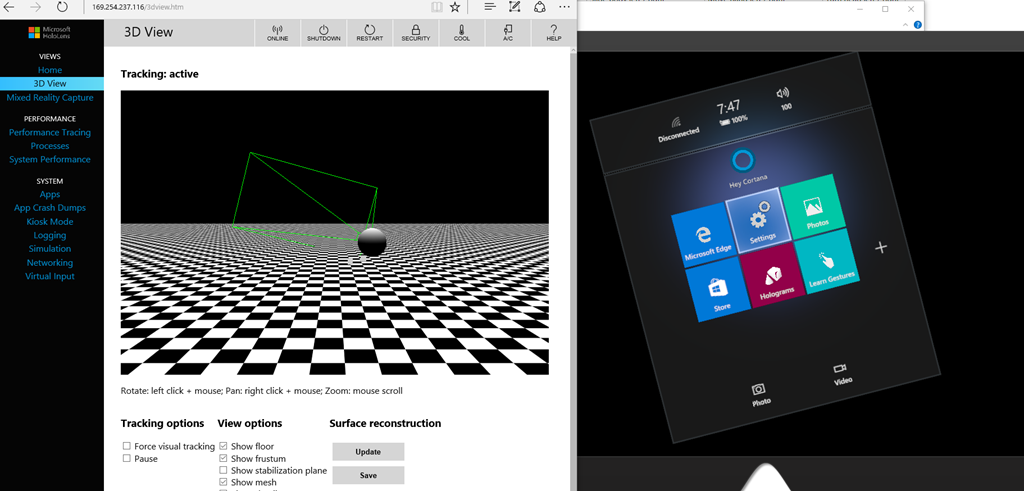Image resolution: width=1024 pixels, height=491 pixels.
Task: Open Home view in sidebar
Action: coord(50,70)
